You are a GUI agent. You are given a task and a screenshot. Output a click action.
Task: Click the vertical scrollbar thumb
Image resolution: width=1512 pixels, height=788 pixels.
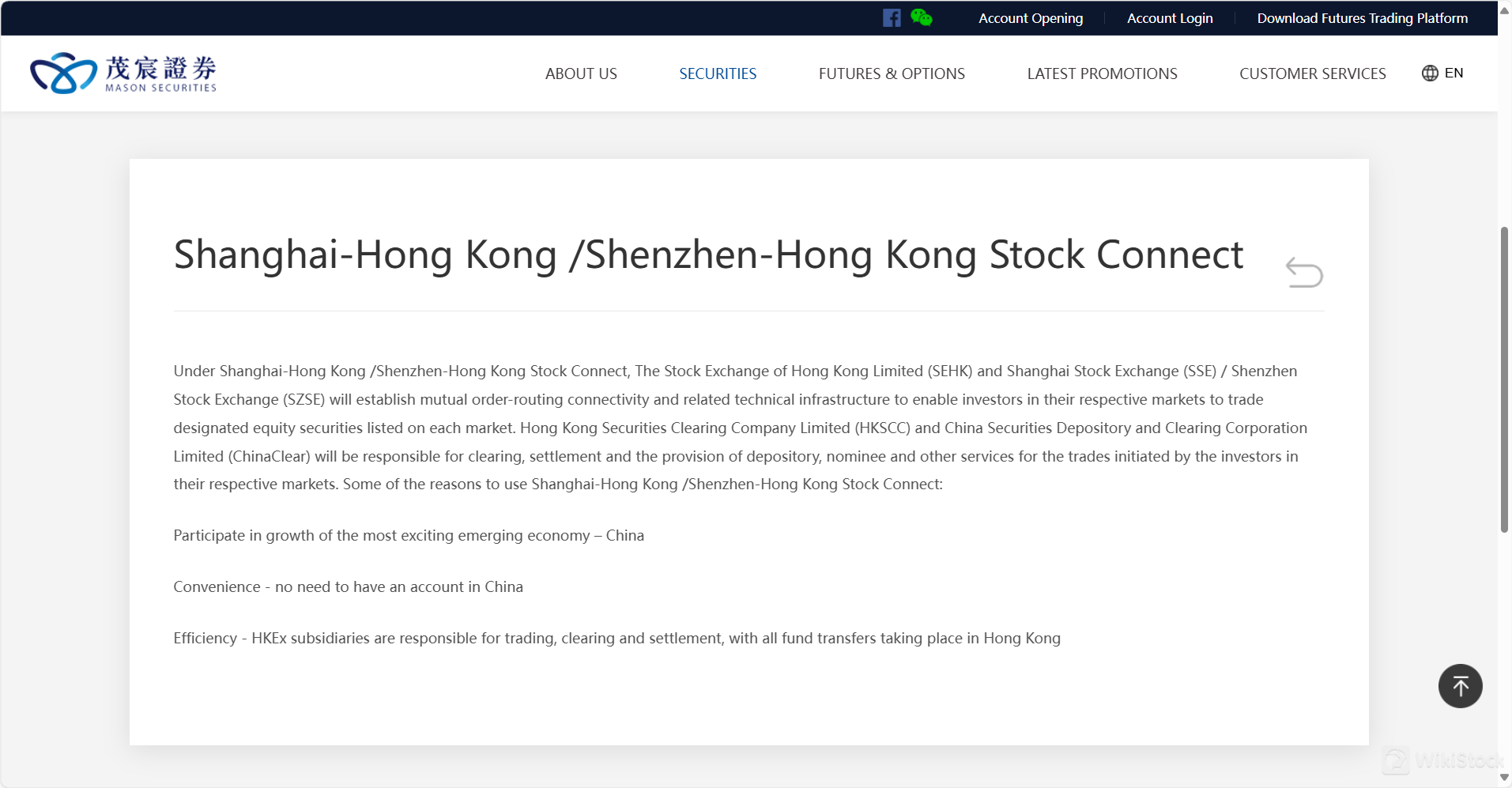pyautogui.click(x=1504, y=379)
